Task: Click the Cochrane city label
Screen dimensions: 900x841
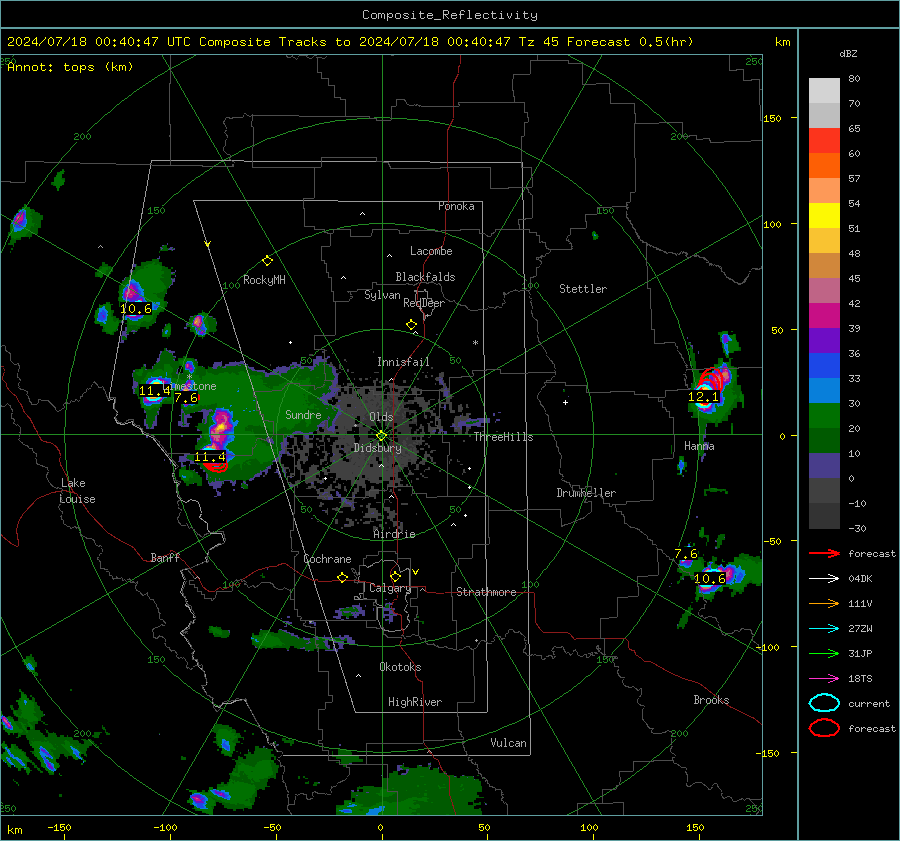Action: click(x=327, y=559)
